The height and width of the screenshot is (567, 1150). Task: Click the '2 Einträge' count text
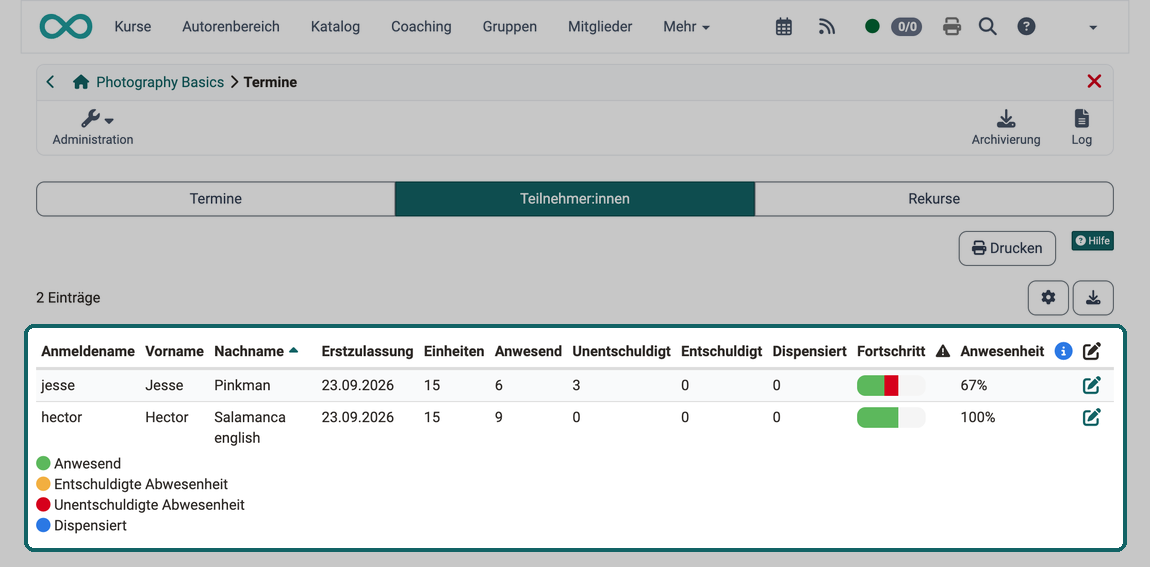[68, 298]
